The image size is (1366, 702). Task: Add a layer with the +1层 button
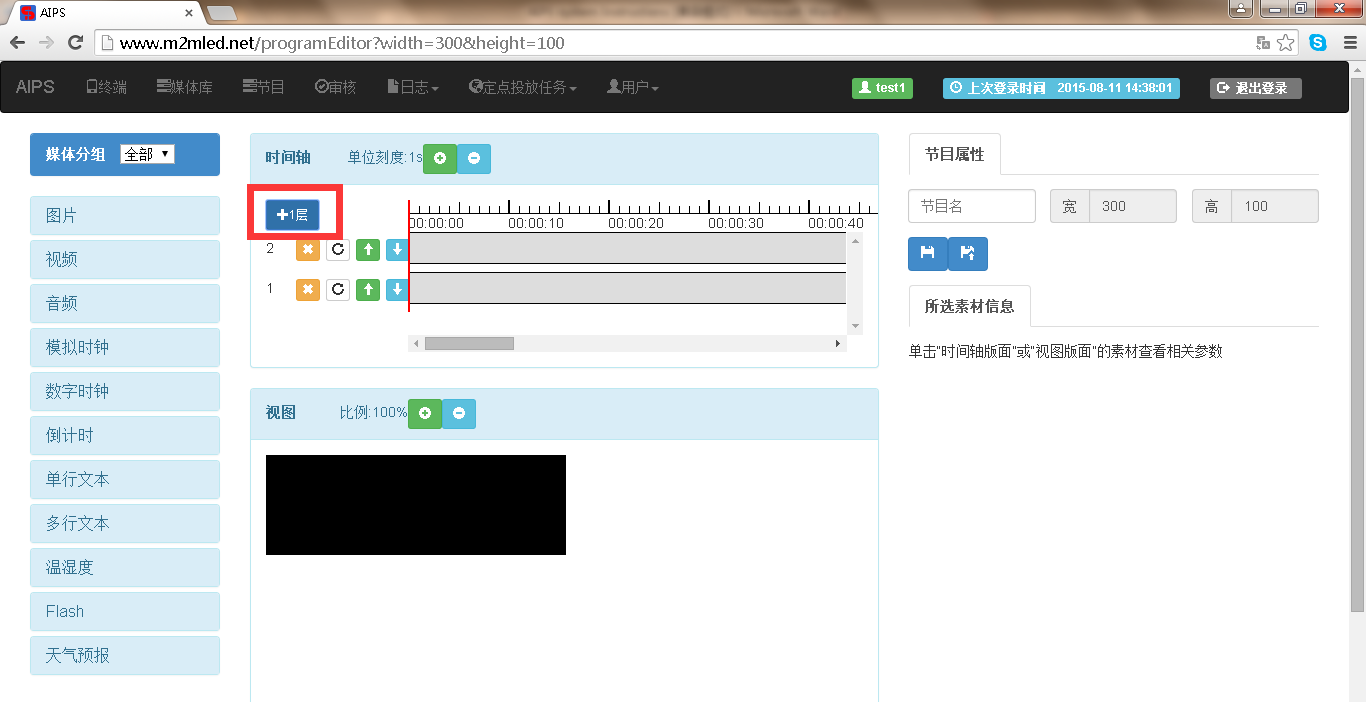click(x=293, y=214)
